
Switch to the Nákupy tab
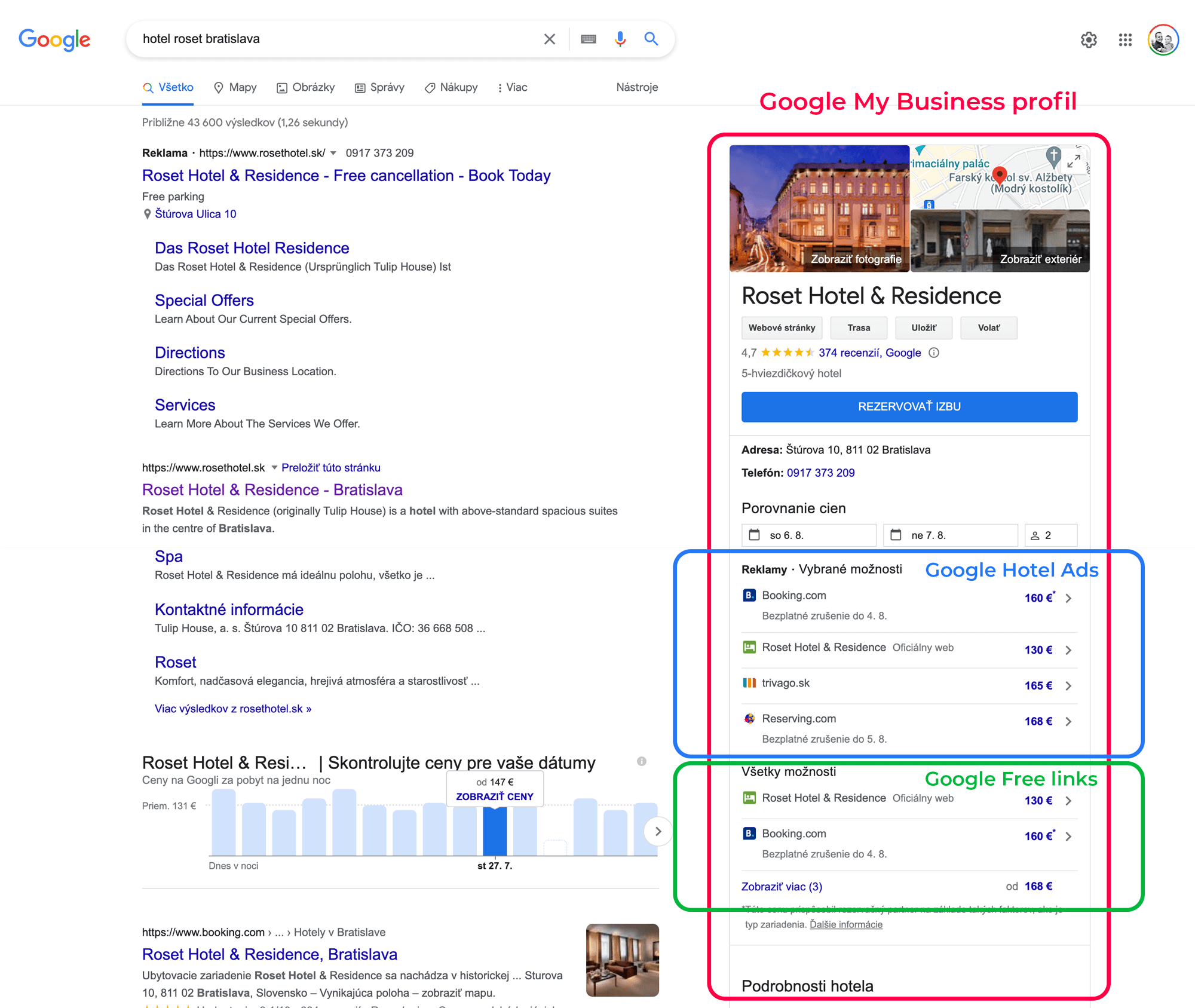point(451,87)
